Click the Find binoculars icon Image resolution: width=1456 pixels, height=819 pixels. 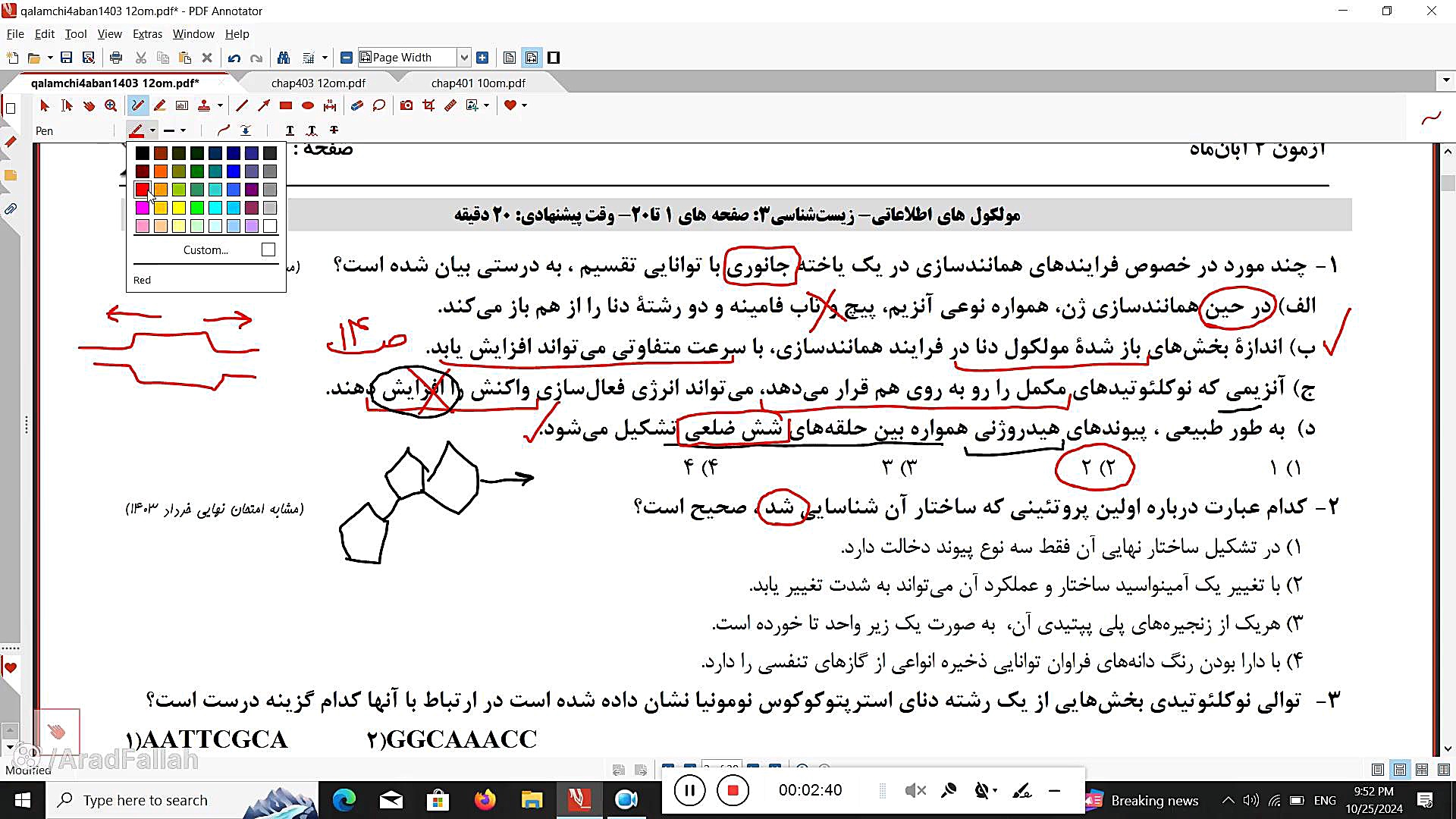coord(284,58)
